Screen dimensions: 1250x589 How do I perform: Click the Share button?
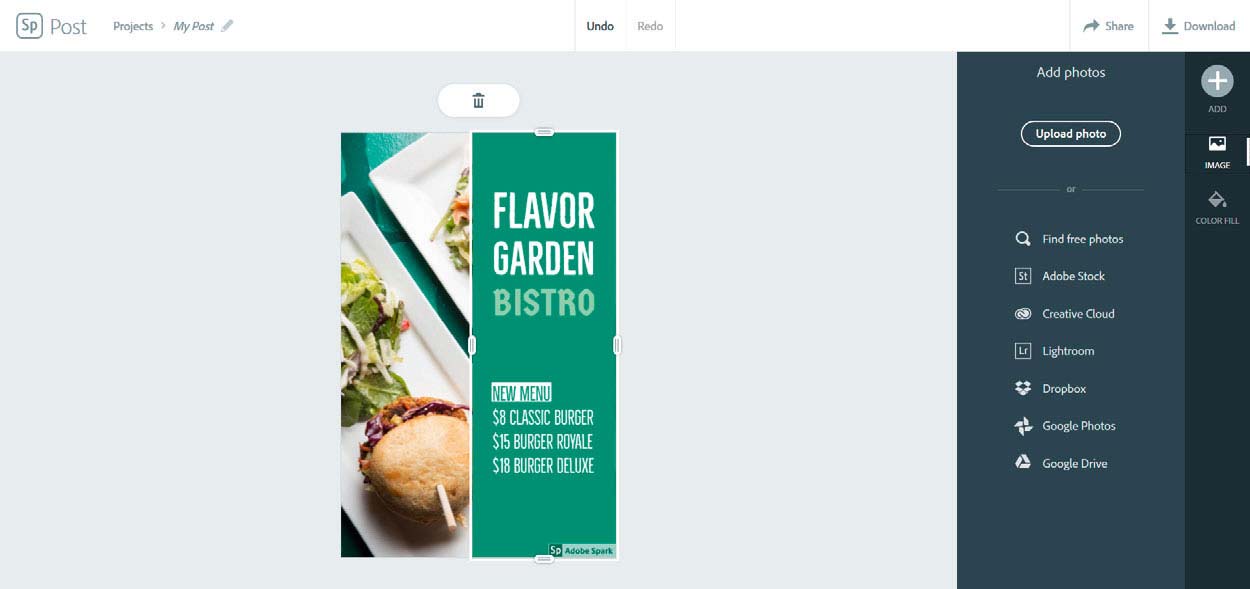coord(1108,26)
